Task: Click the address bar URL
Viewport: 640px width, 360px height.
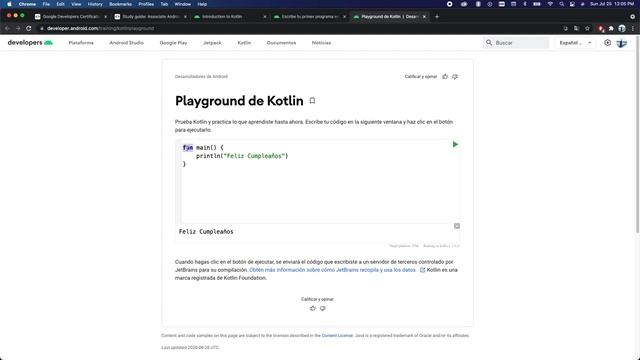Action: (100, 28)
